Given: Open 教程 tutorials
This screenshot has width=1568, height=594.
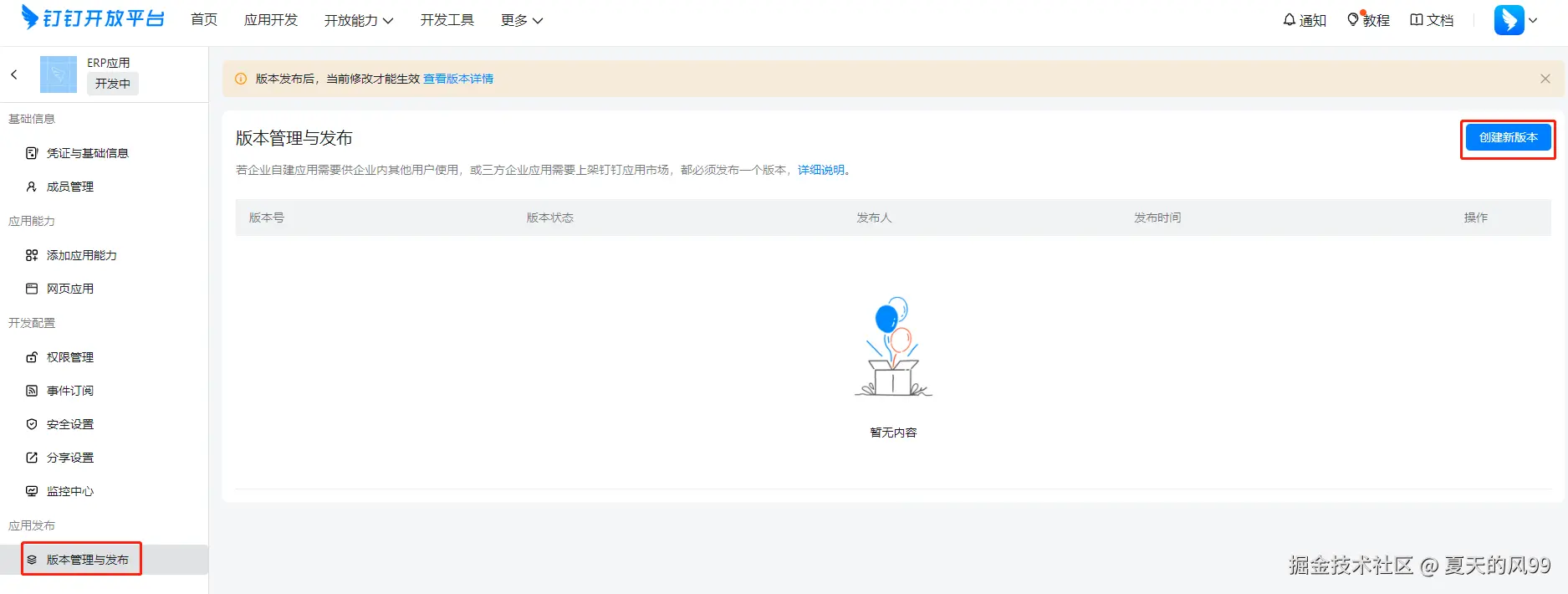Looking at the screenshot, I should pos(1368,20).
